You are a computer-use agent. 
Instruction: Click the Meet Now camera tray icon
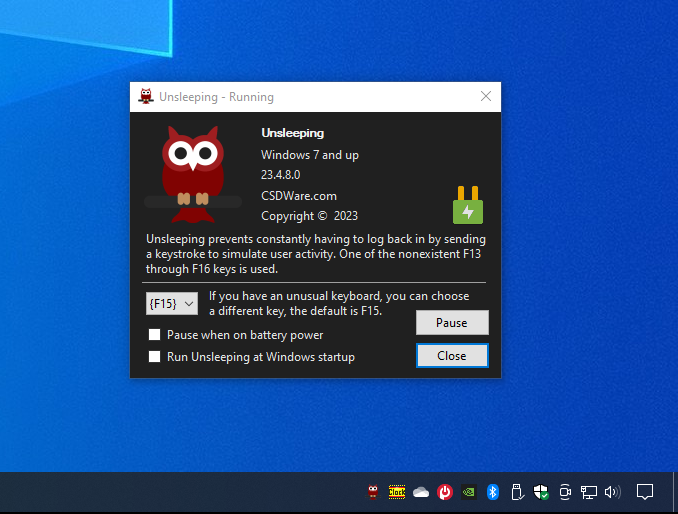[565, 492]
